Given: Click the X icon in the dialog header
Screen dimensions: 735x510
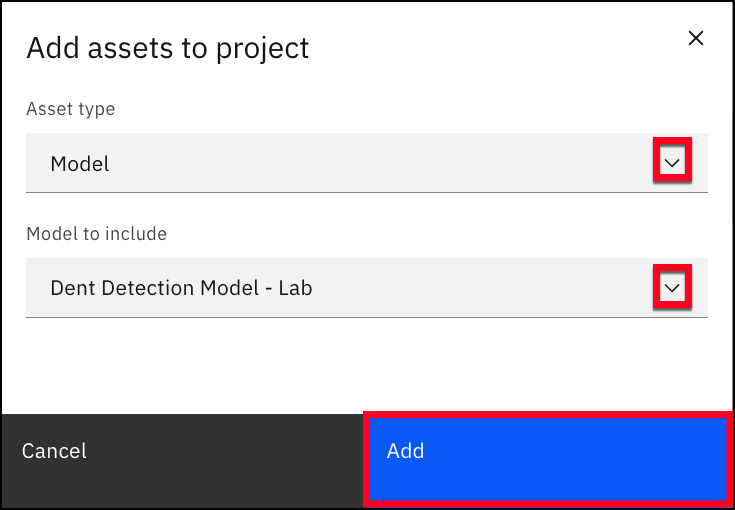Looking at the screenshot, I should click(x=696, y=38).
